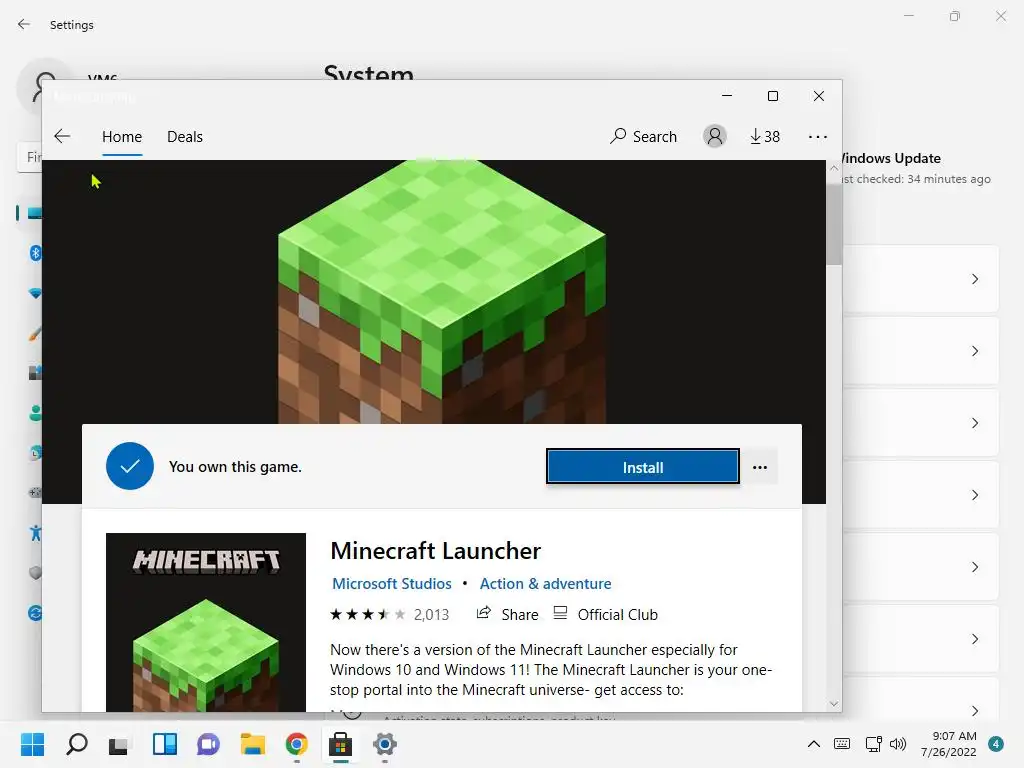The image size is (1024, 768).
Task: Share the Minecraft Launcher page
Action: tap(507, 615)
